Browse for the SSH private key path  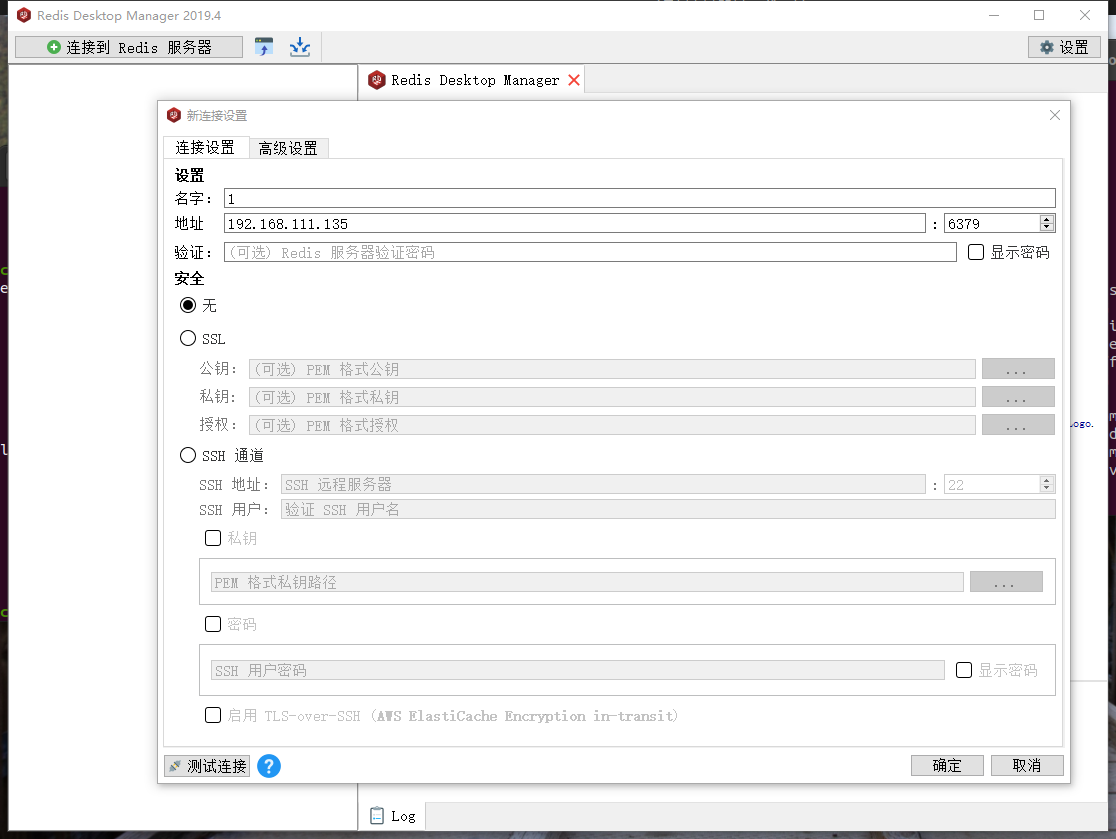(x=1006, y=581)
